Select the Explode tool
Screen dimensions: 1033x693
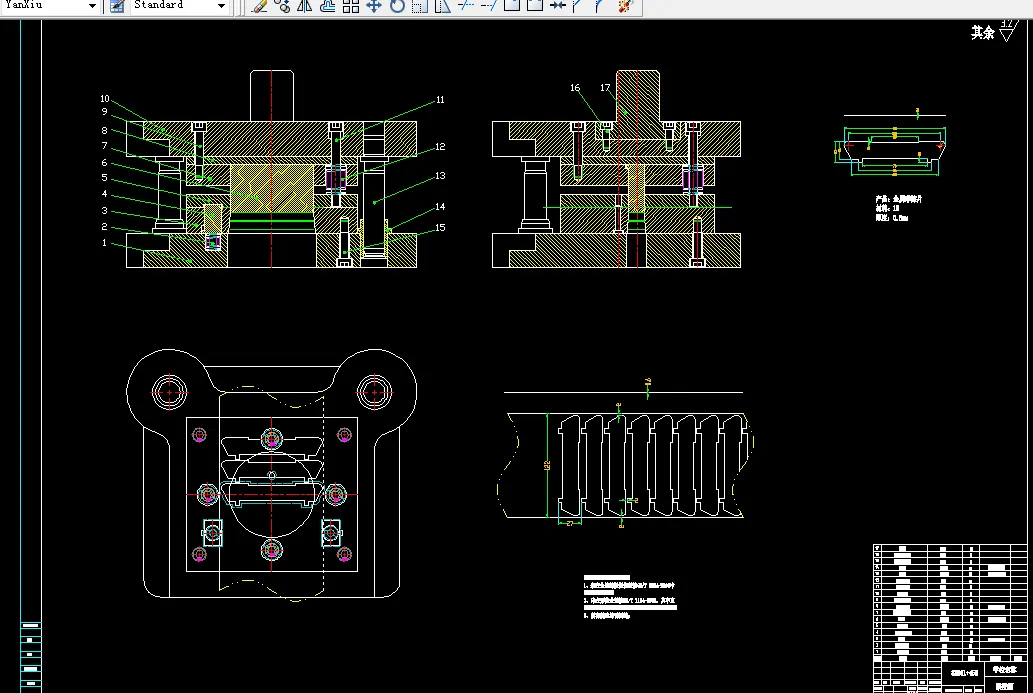(625, 6)
